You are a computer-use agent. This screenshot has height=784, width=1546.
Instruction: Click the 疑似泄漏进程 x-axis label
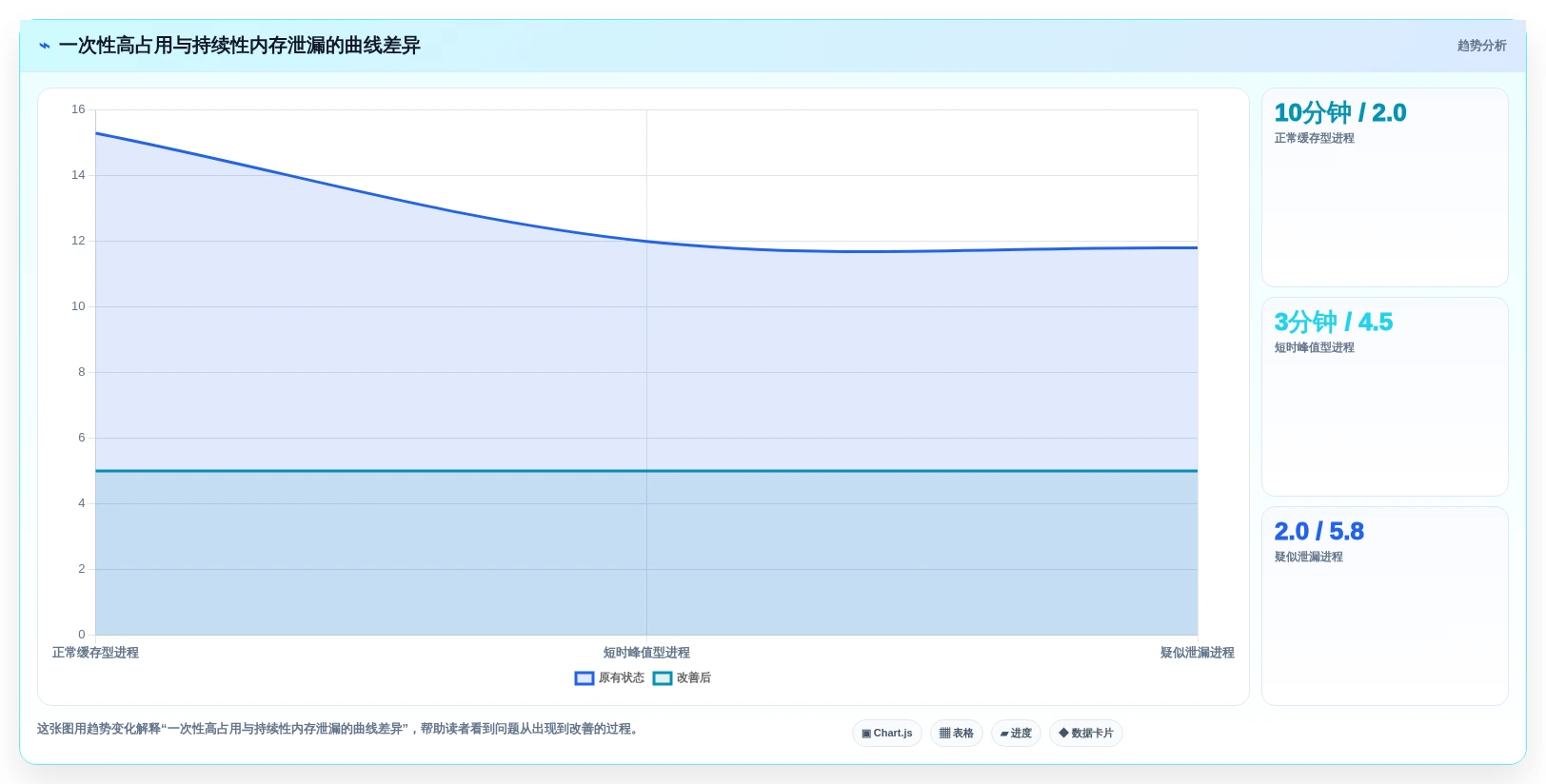pyautogui.click(x=1197, y=653)
